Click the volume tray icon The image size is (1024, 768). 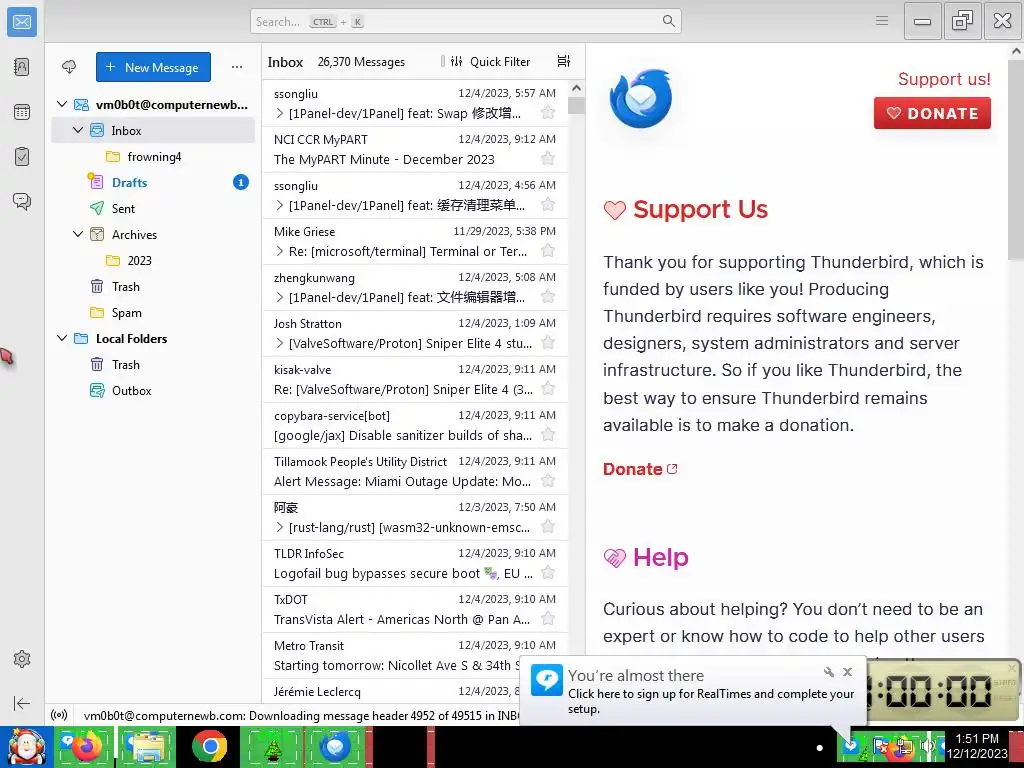pyautogui.click(x=927, y=745)
